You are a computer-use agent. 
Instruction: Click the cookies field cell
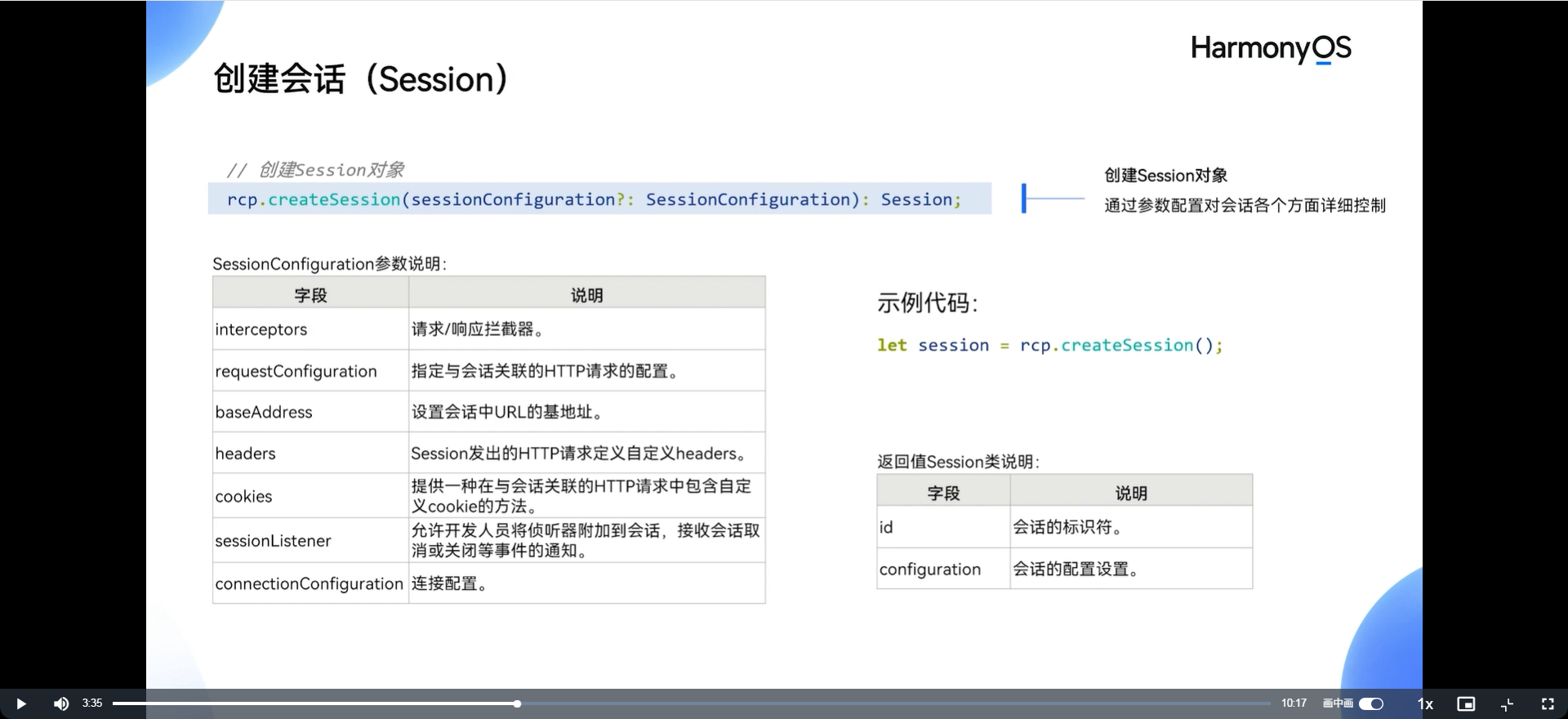click(x=310, y=496)
